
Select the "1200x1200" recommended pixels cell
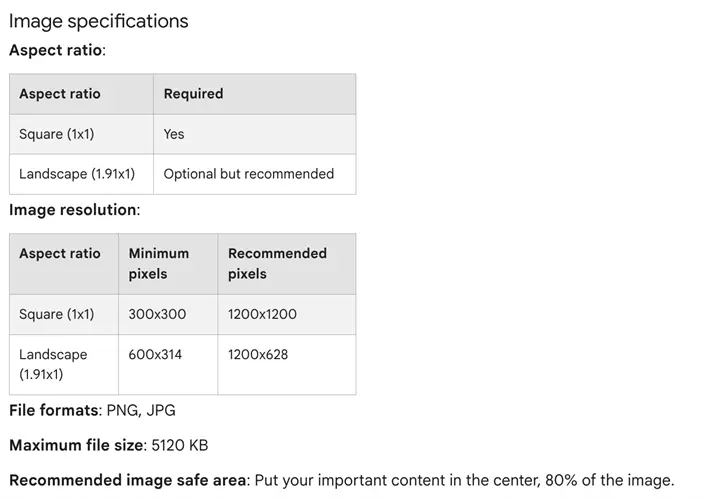pyautogui.click(x=262, y=314)
